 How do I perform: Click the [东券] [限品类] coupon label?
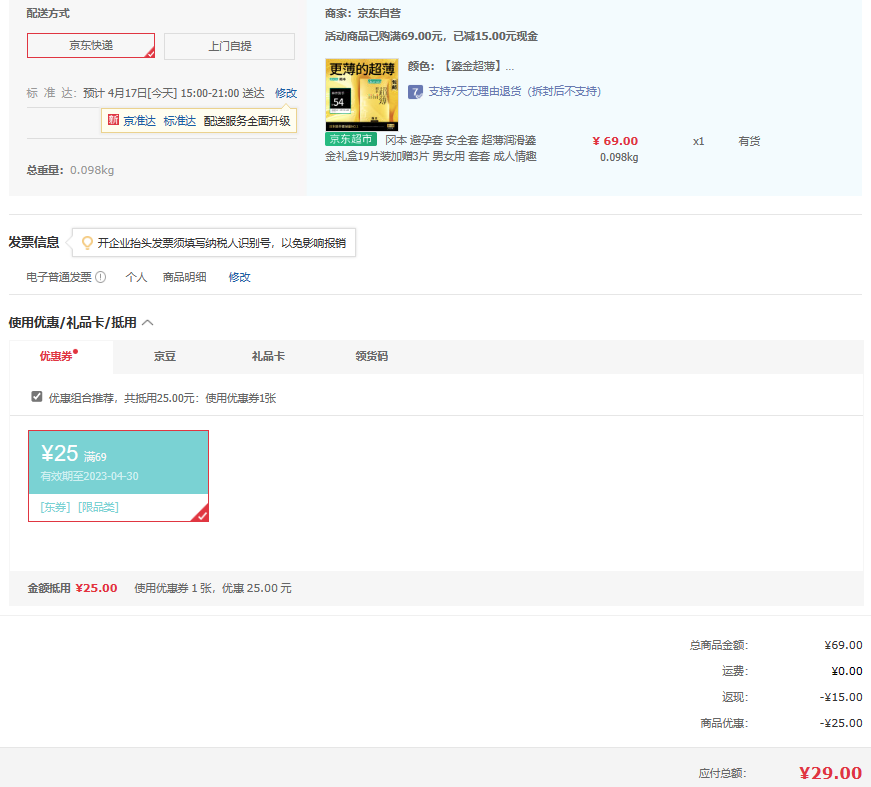point(79,507)
